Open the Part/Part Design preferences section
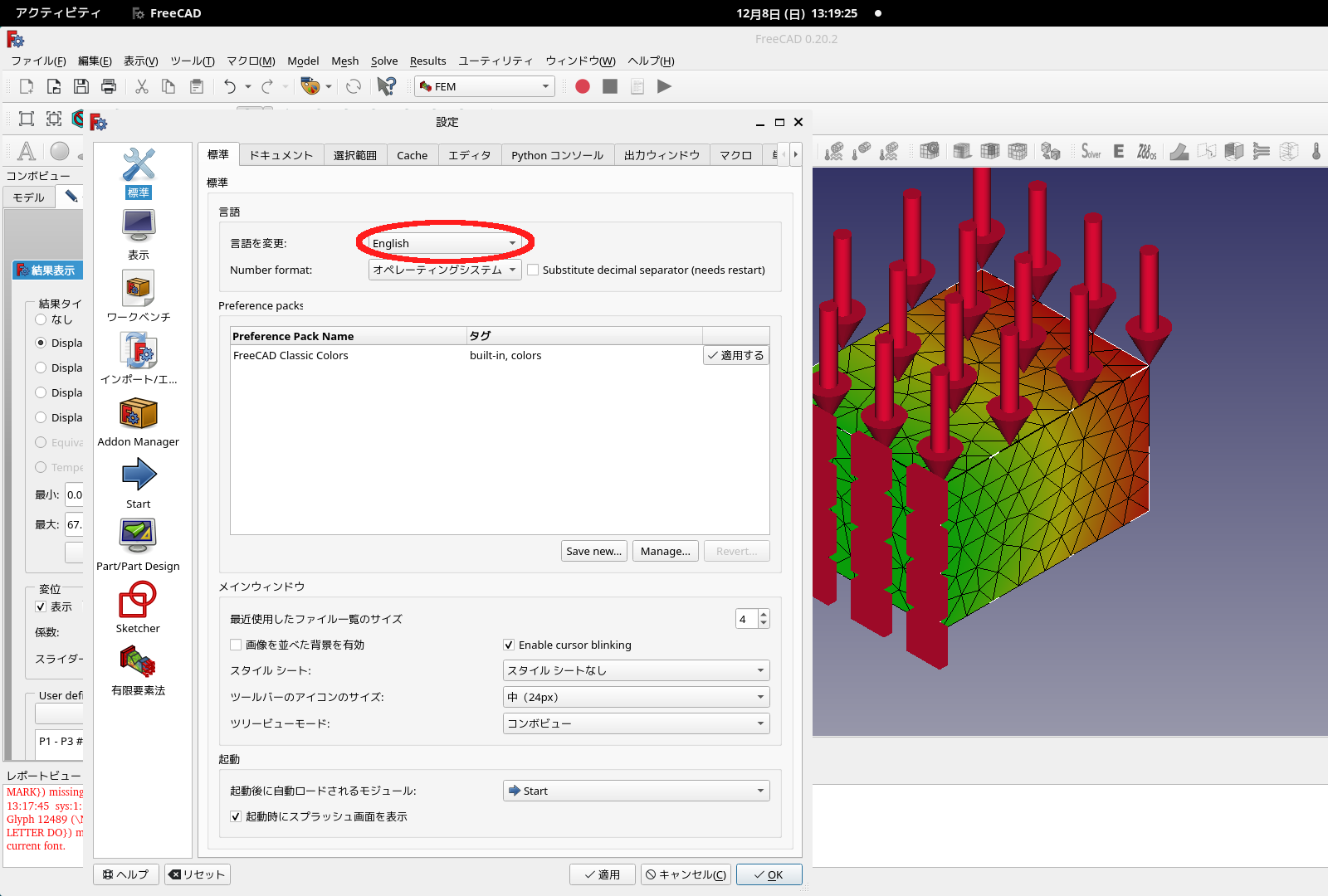The width and height of the screenshot is (1328, 896). [x=139, y=547]
